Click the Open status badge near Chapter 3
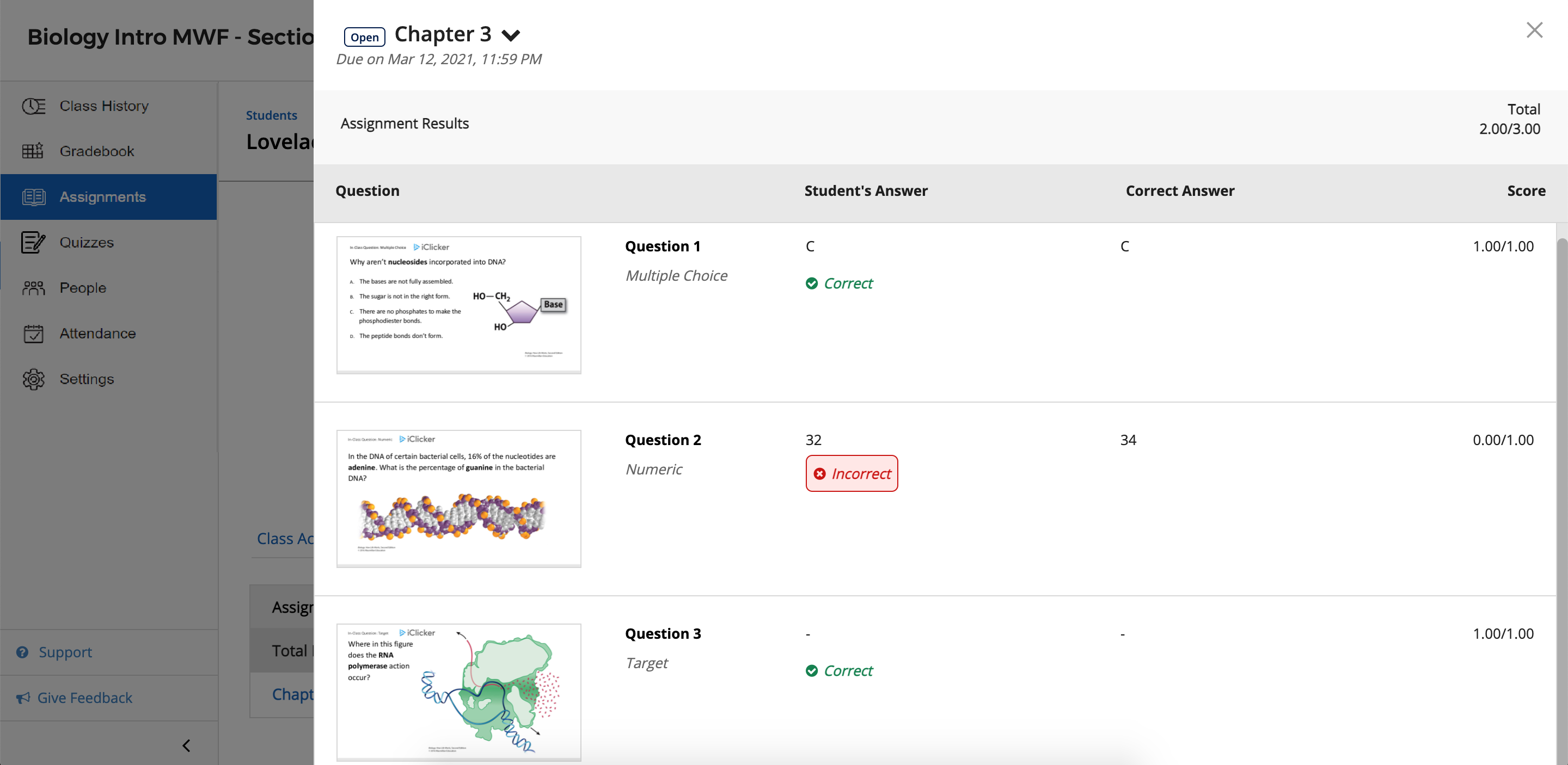 tap(364, 36)
